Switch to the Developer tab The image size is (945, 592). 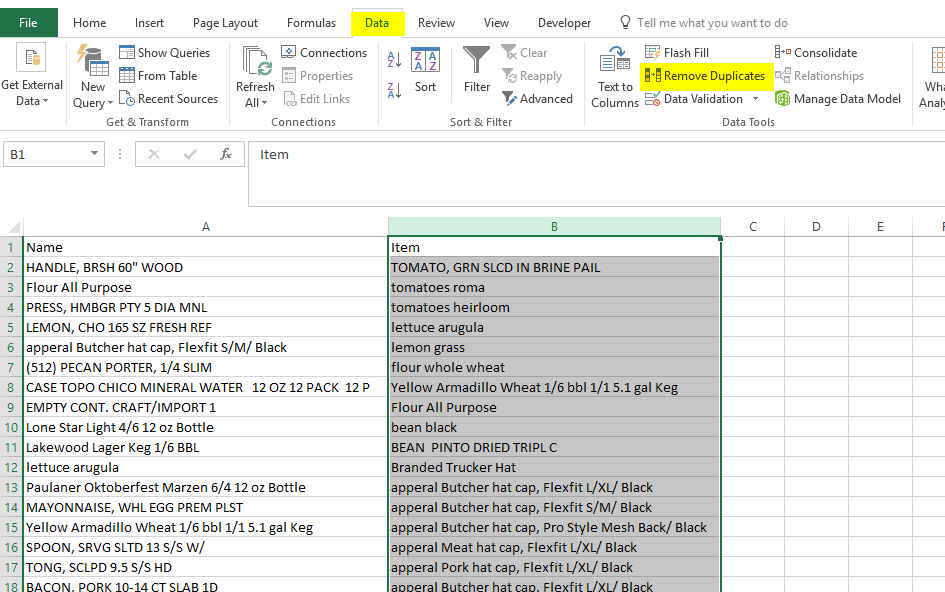tap(564, 23)
